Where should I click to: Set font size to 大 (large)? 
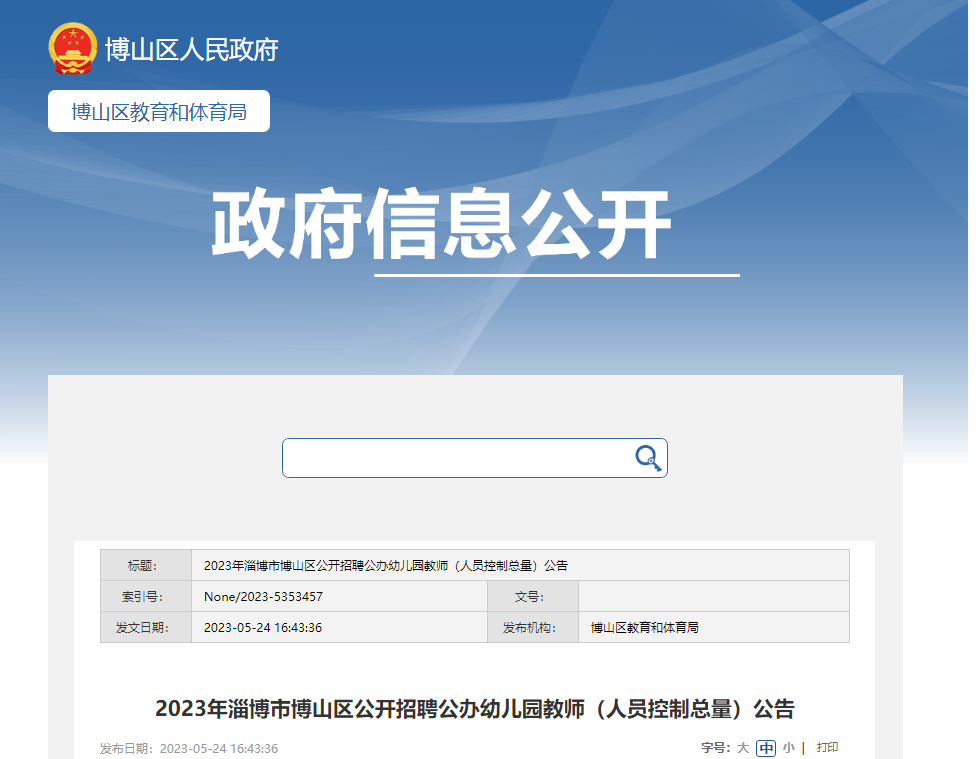coord(743,748)
